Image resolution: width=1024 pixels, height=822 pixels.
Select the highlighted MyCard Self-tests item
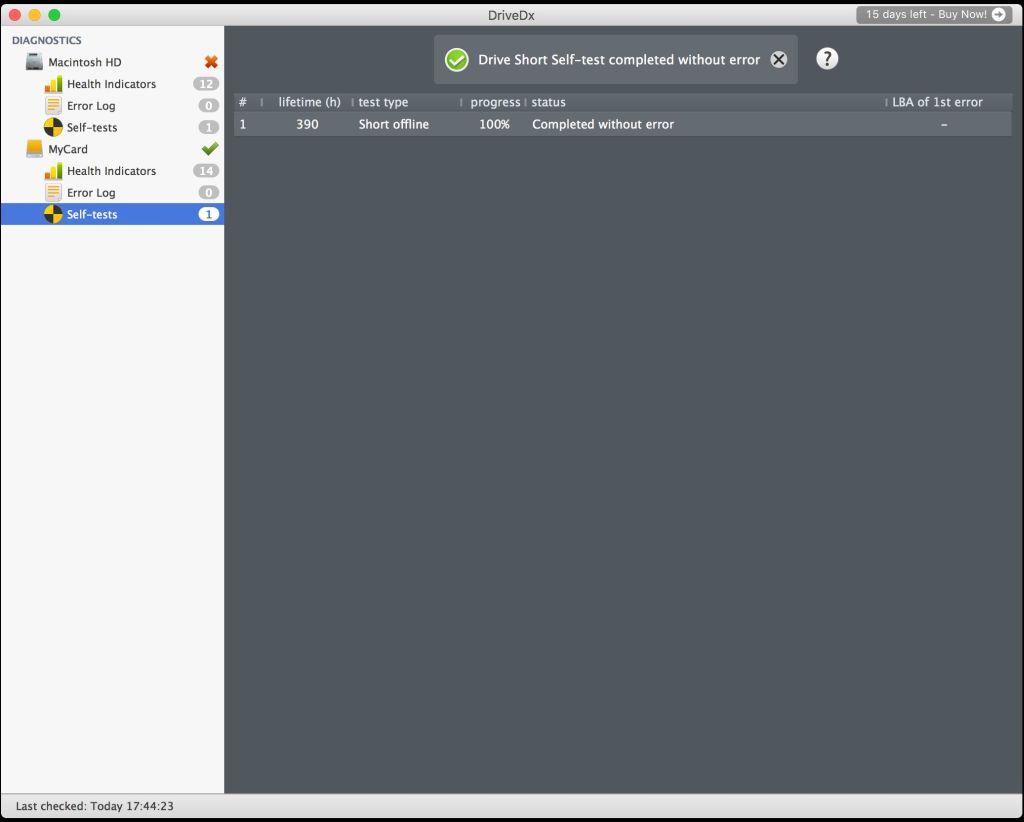coord(92,214)
